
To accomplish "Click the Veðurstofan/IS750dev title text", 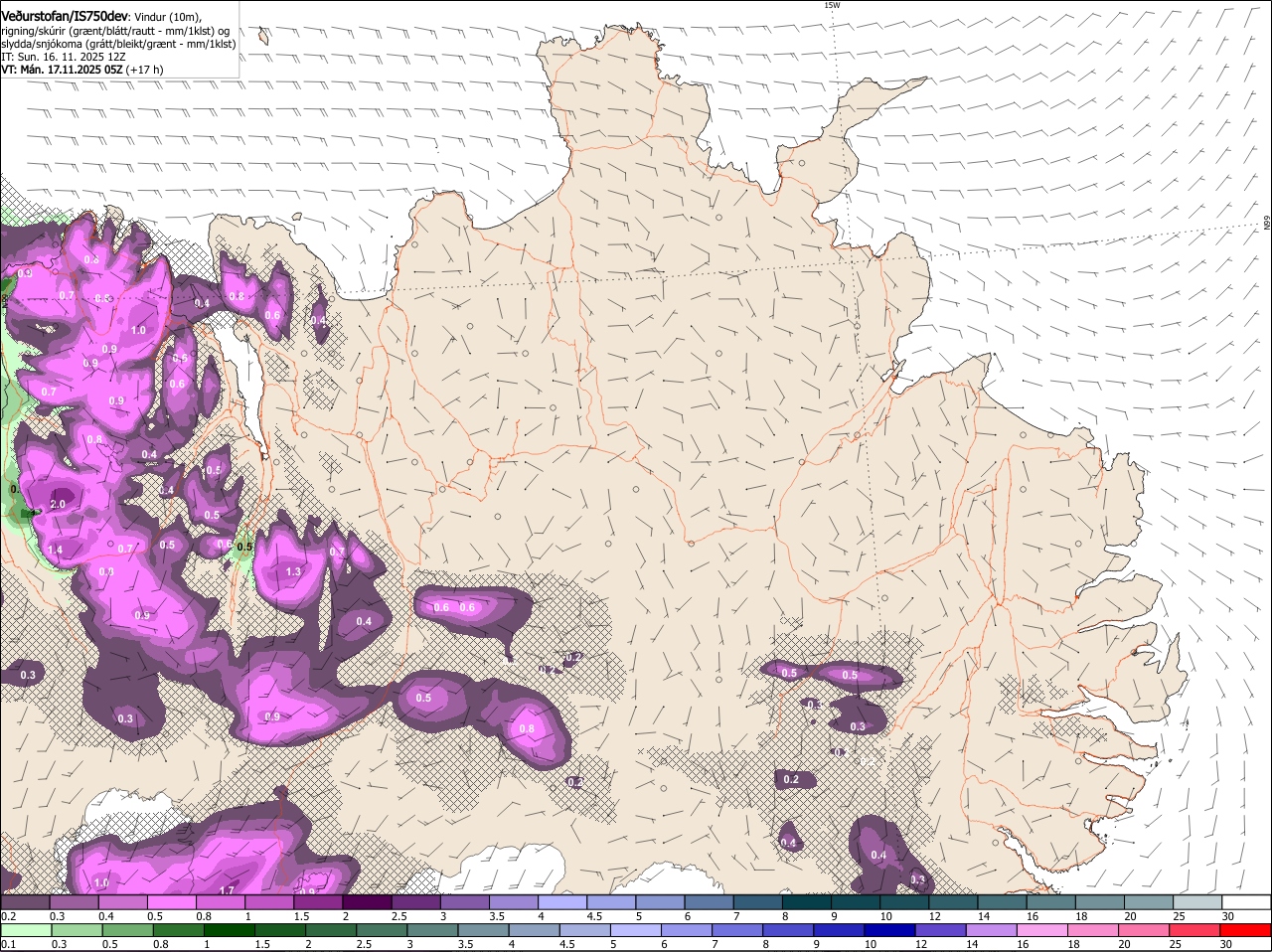I will 65,17.
